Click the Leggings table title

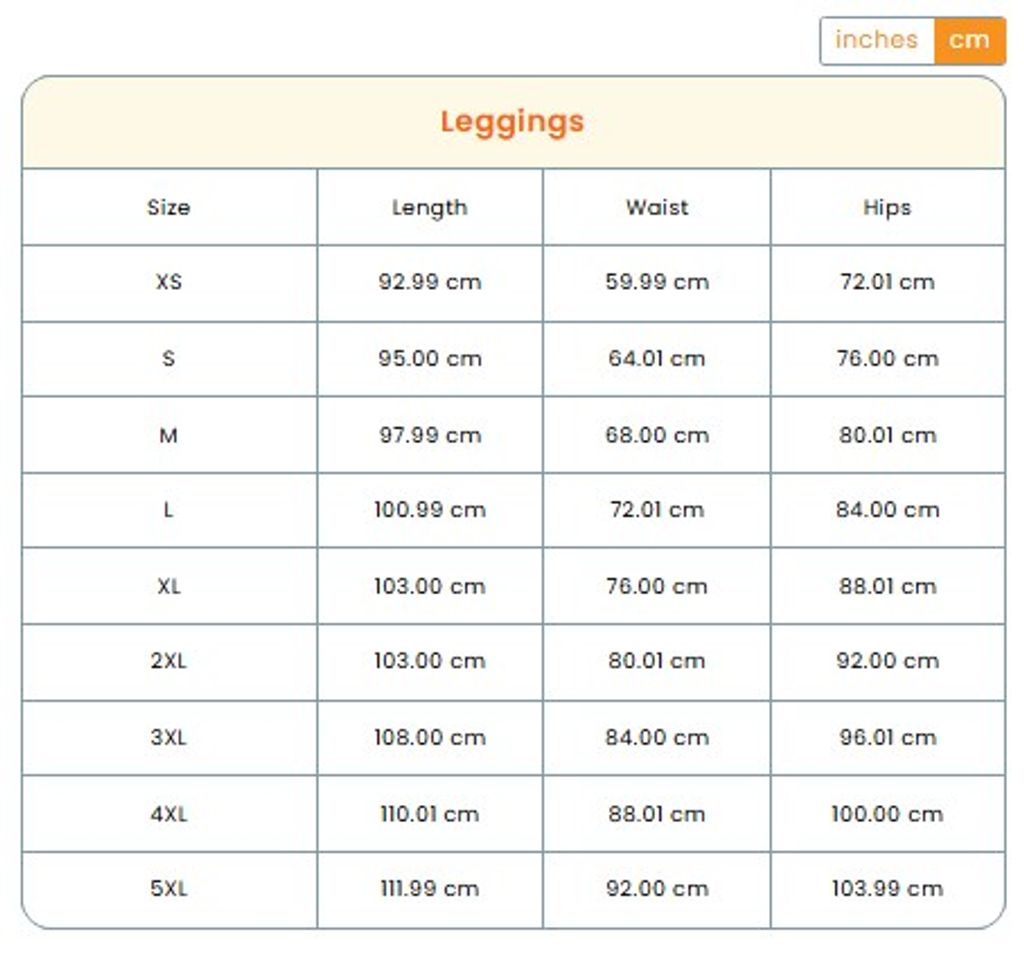point(512,122)
